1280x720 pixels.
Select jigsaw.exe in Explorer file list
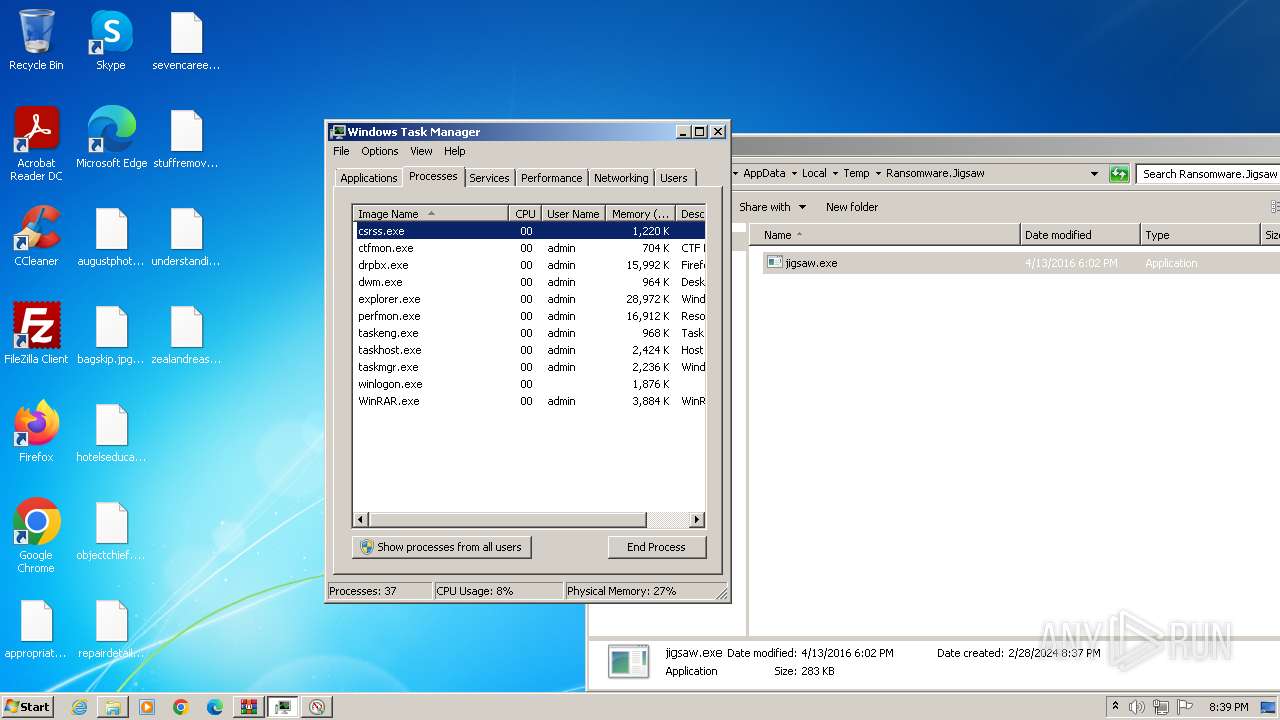[x=811, y=263]
